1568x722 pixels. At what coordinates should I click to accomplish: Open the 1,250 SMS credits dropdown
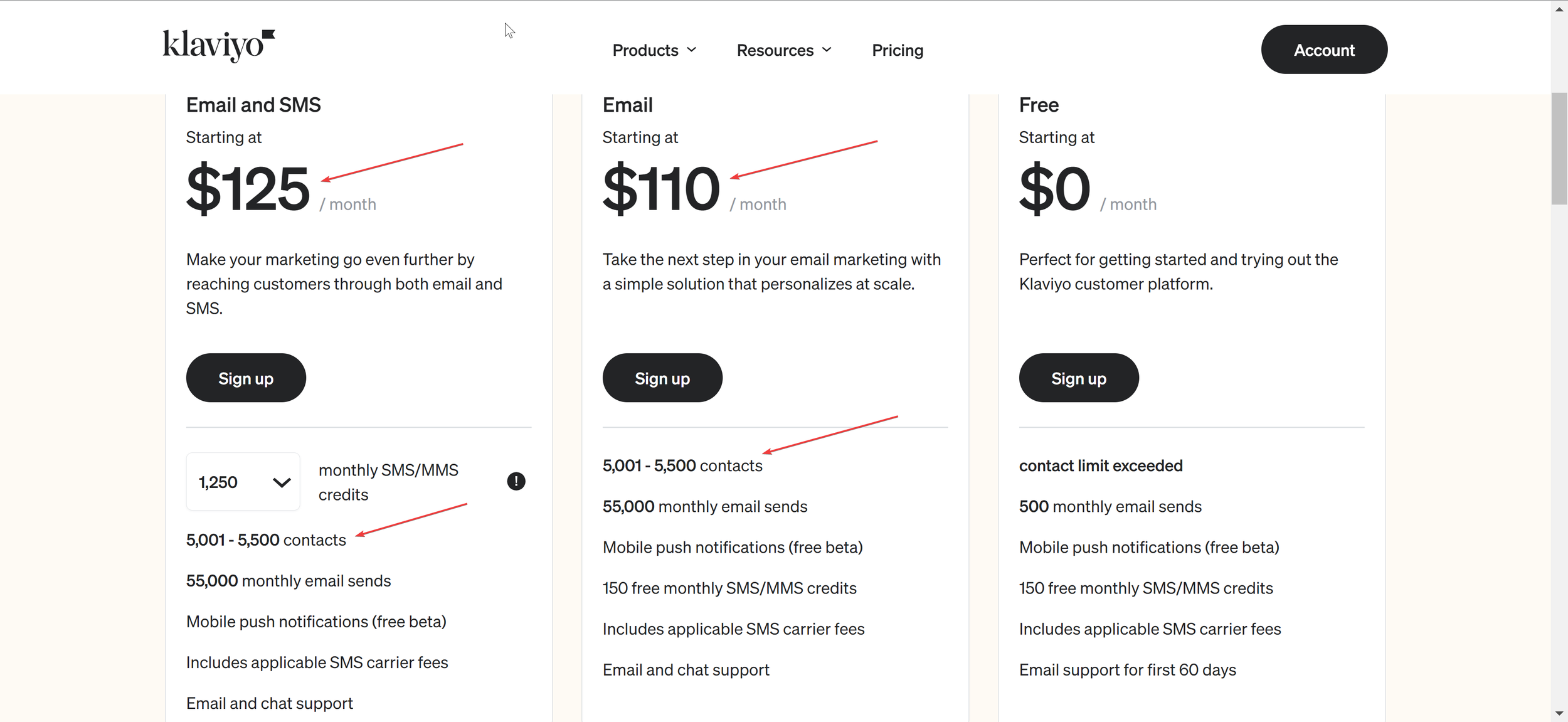pyautogui.click(x=243, y=482)
